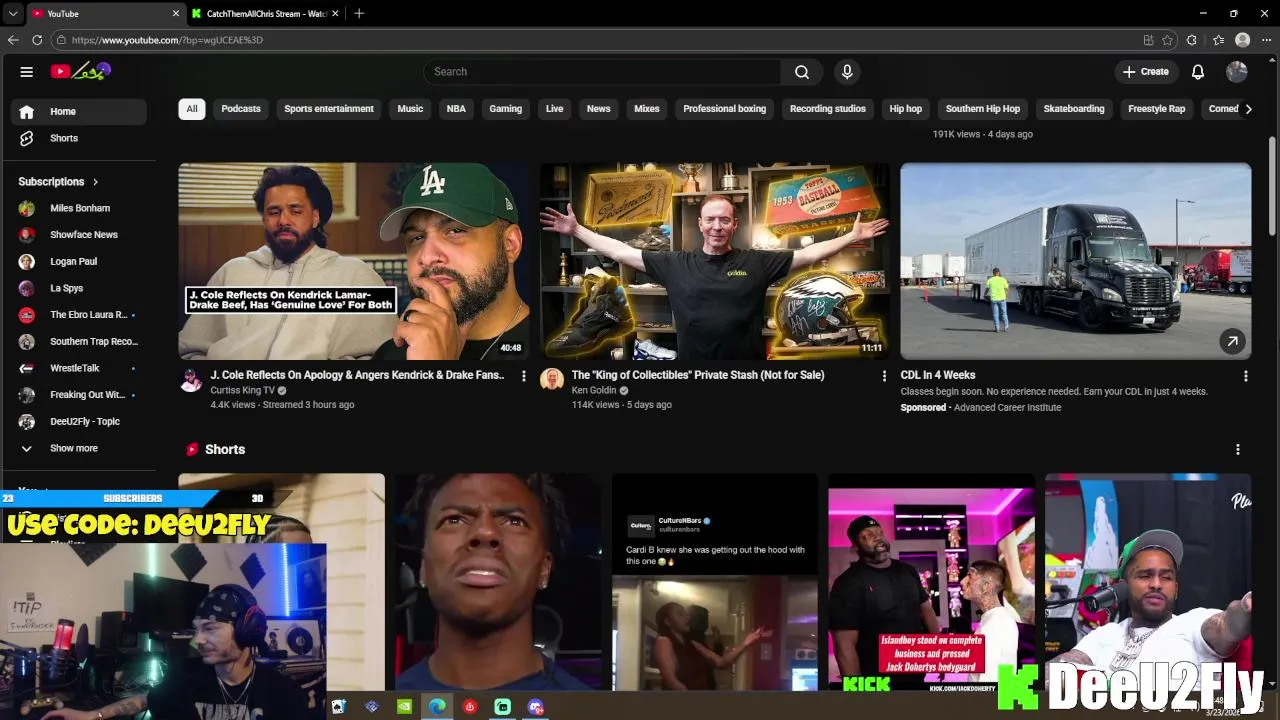The image size is (1280, 720).
Task: Click the magnifier search button
Action: point(802,72)
